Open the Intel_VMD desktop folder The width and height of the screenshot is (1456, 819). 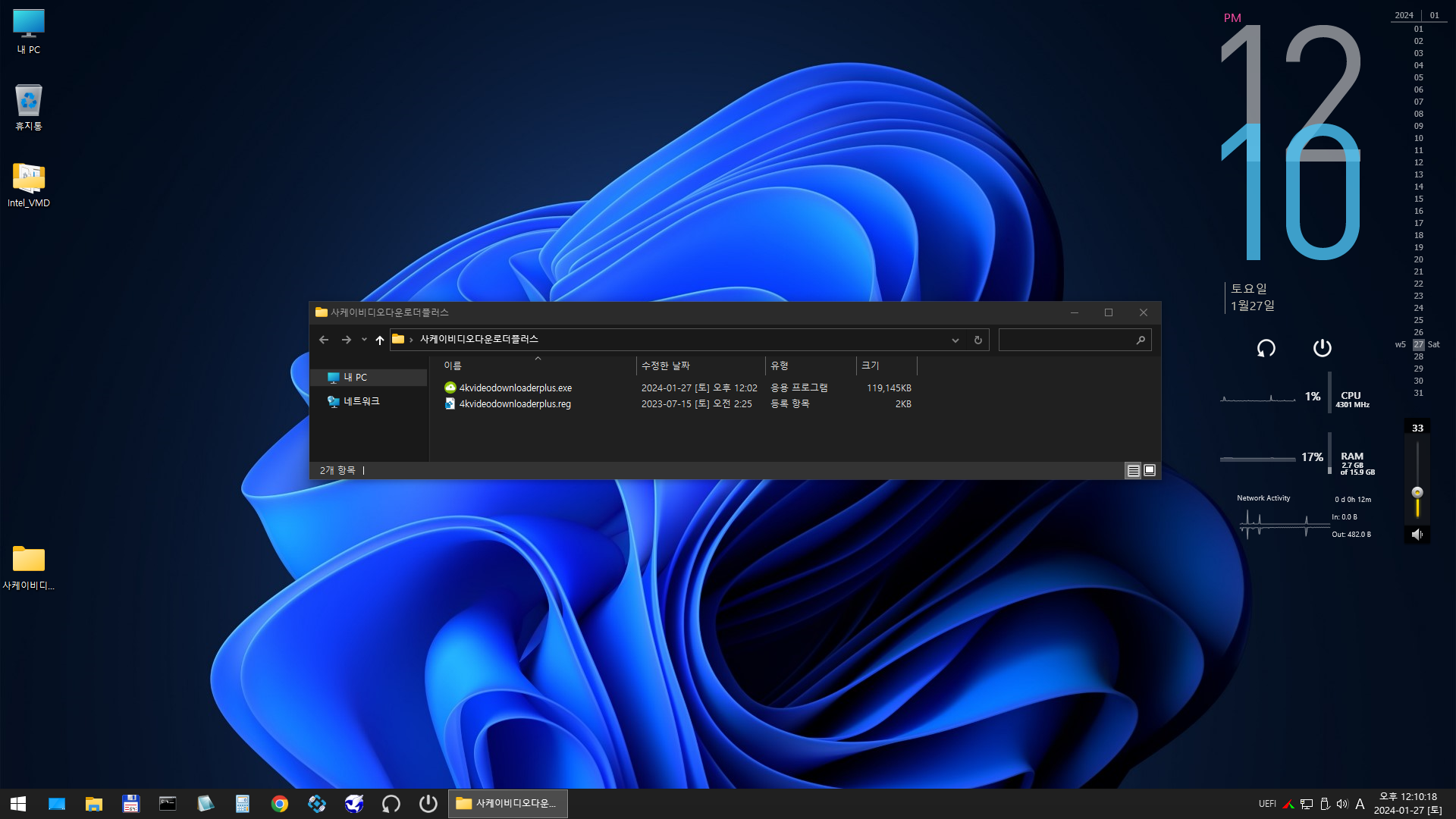(29, 184)
